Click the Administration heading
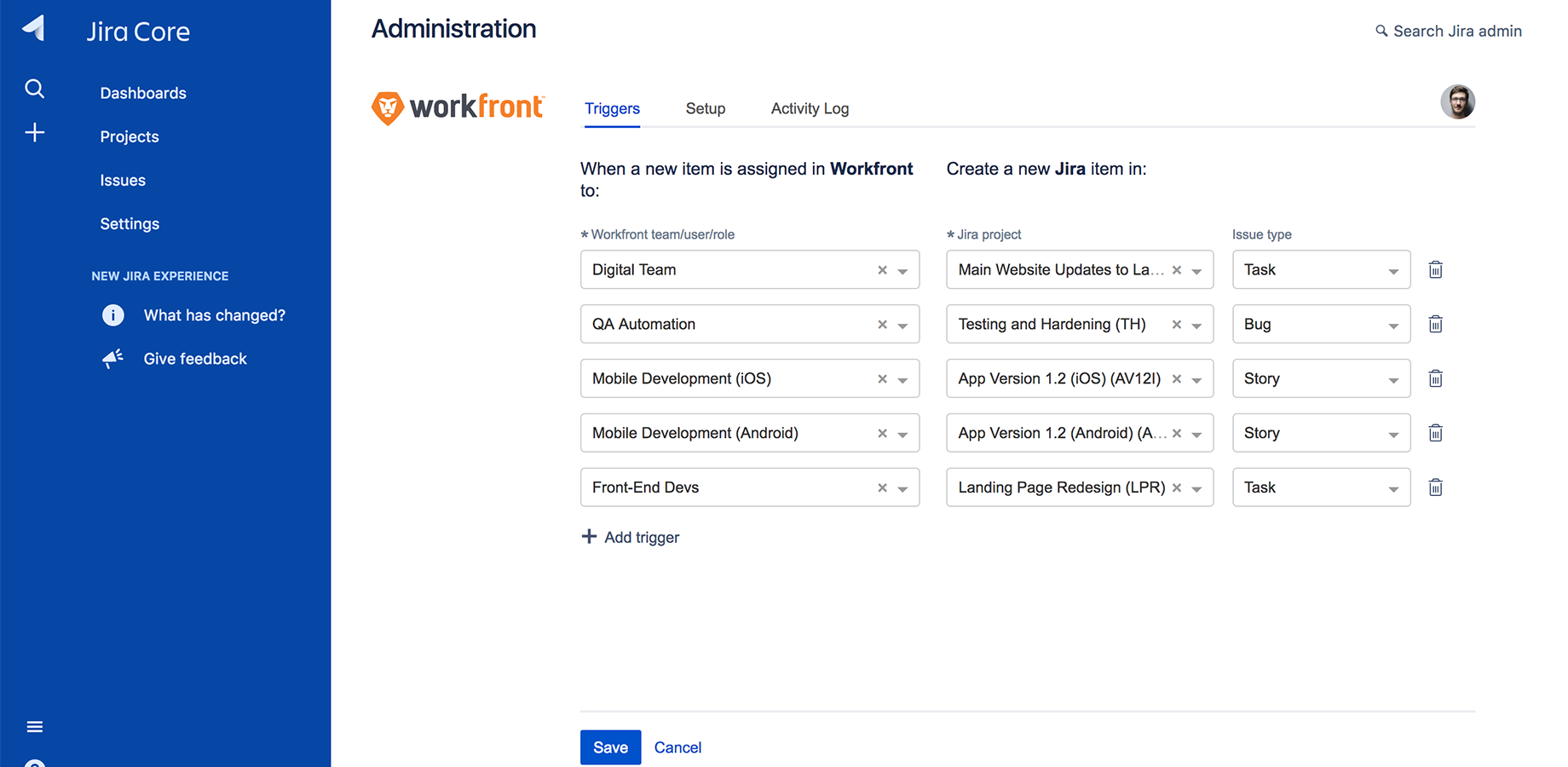The height and width of the screenshot is (767, 1568). (x=453, y=29)
